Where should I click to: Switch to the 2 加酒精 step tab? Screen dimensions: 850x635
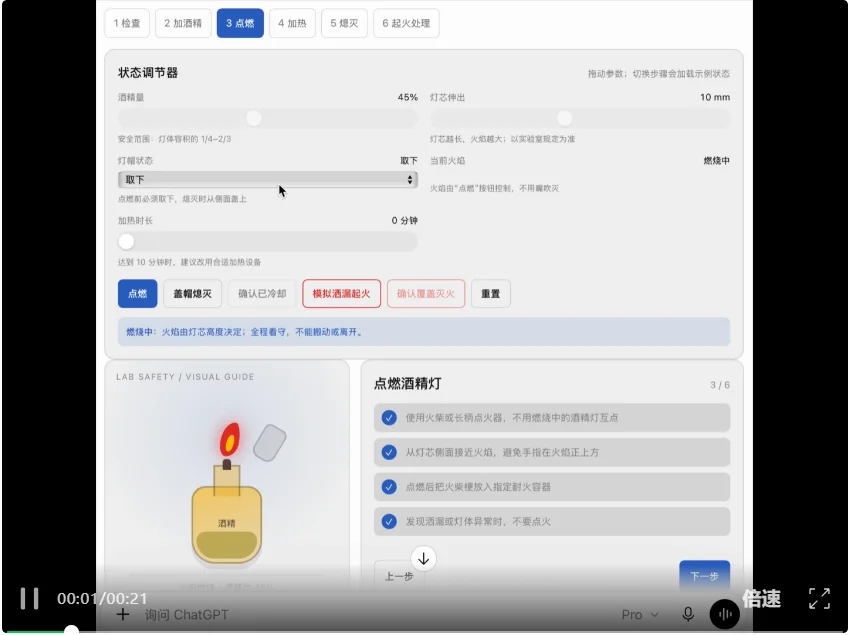click(183, 23)
